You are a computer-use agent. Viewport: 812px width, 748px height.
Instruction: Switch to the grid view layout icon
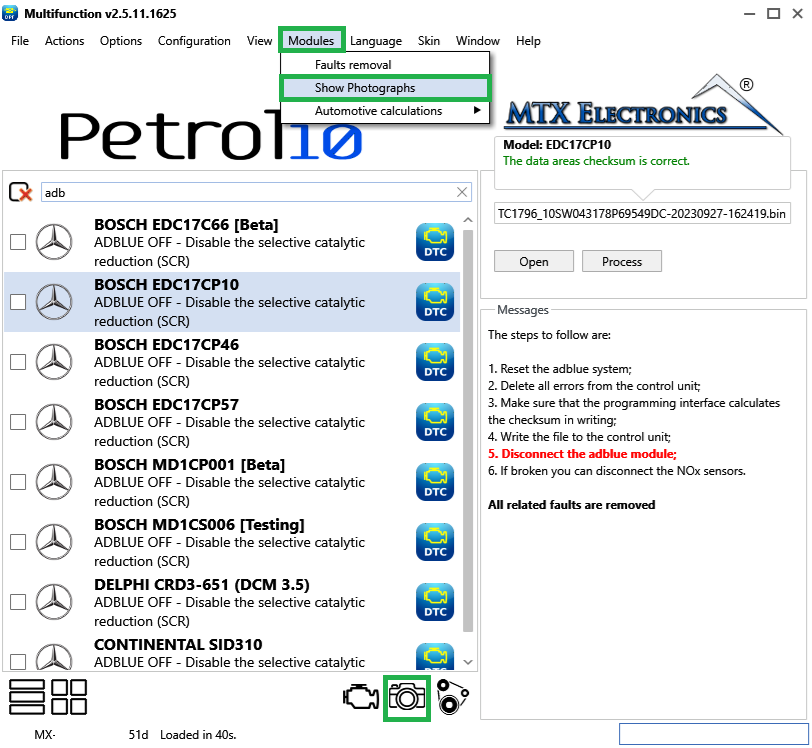(69, 697)
